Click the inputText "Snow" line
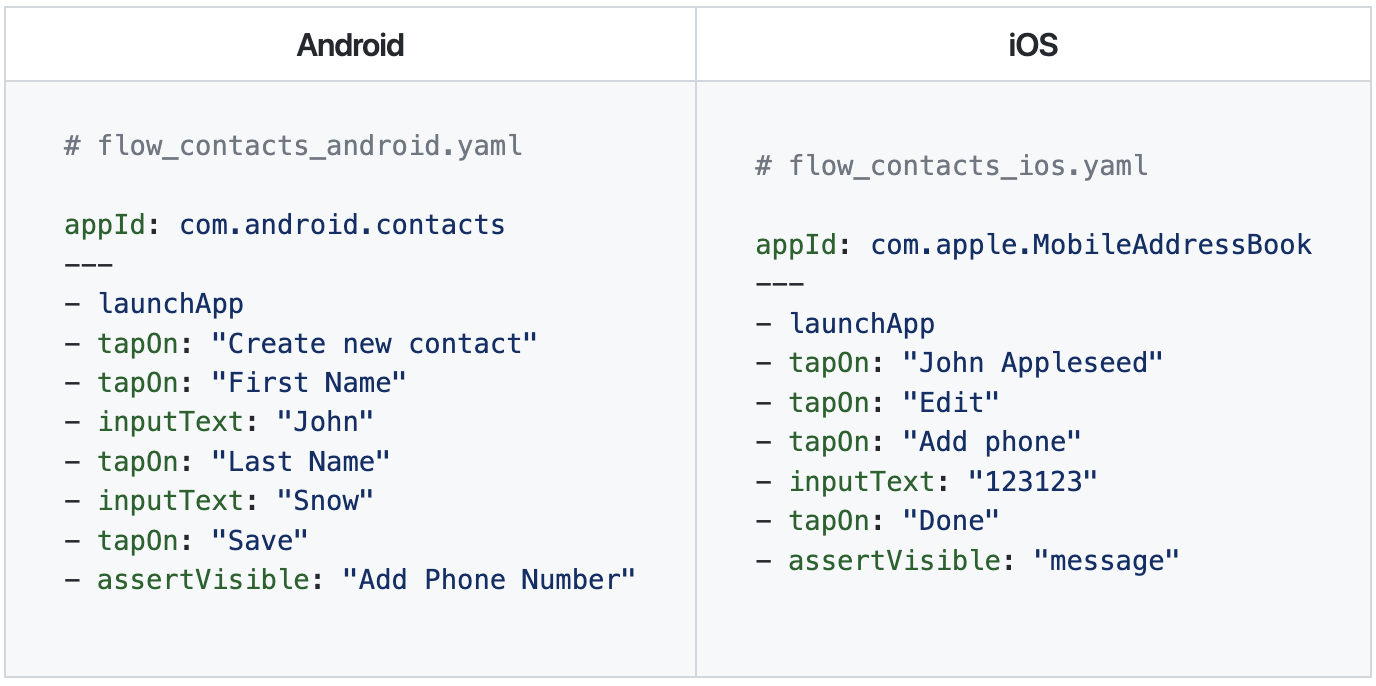 [x=219, y=500]
